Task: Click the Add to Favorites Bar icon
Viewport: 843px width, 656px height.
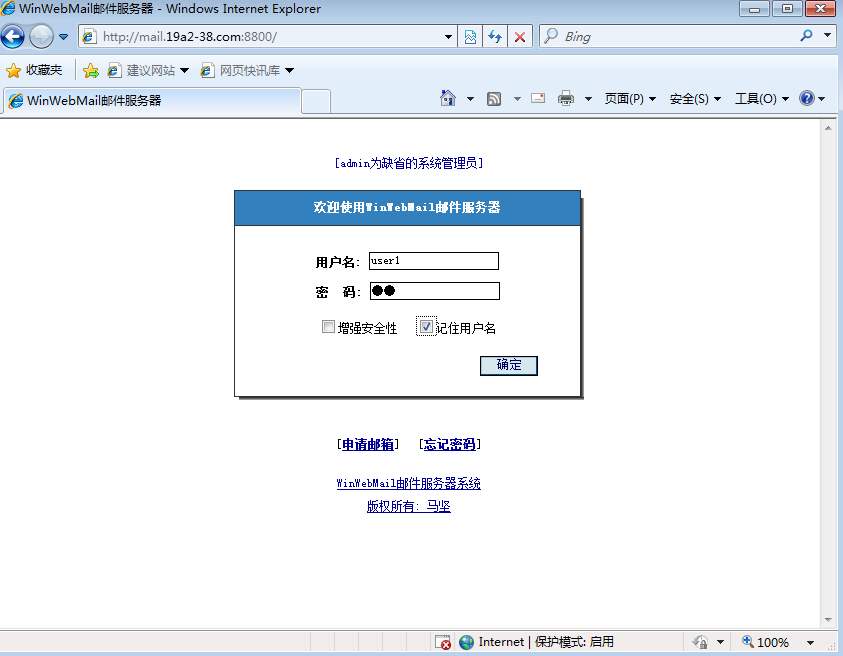Action: 91,70
